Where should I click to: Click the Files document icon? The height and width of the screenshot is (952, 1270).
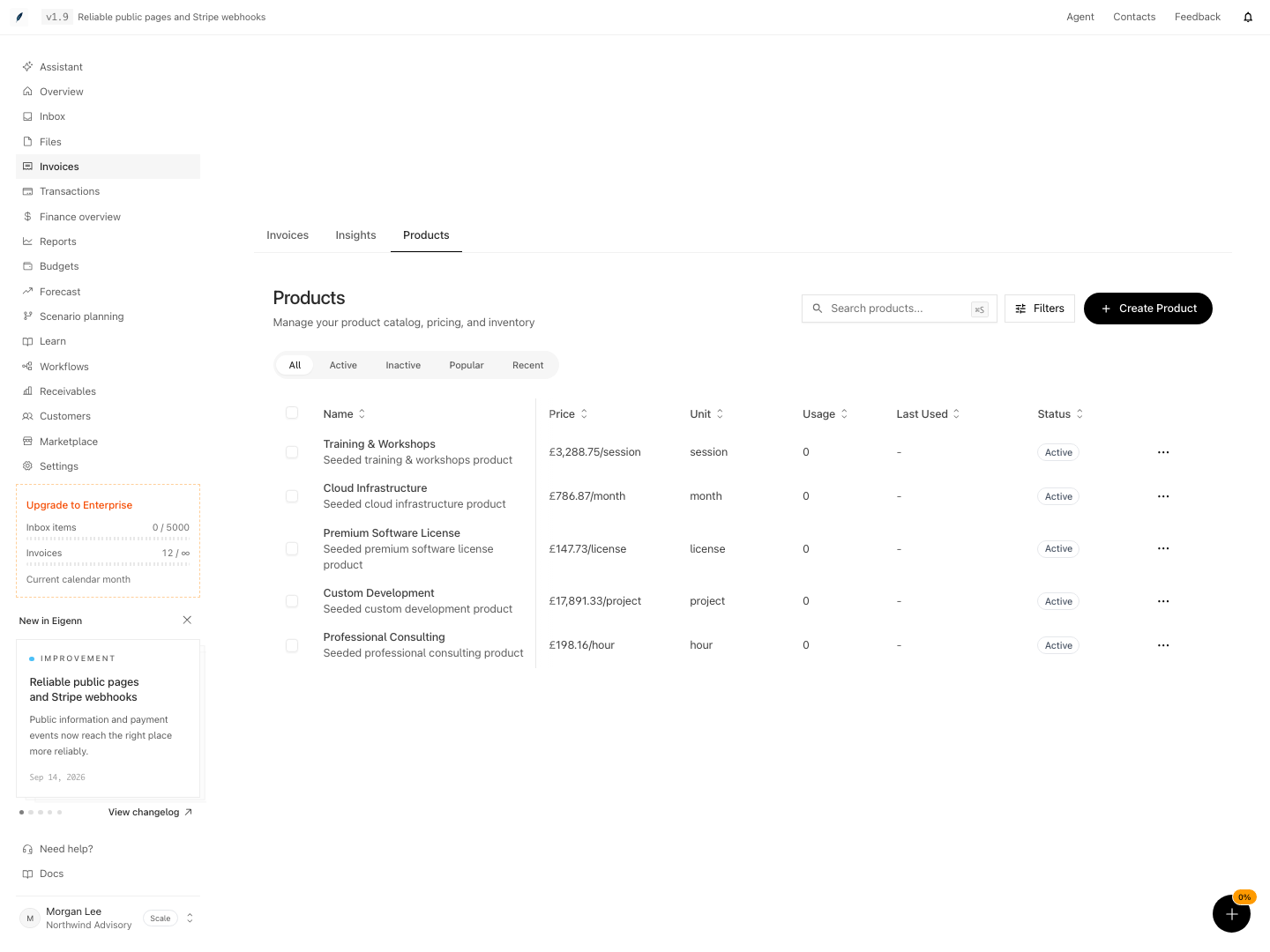(x=27, y=142)
